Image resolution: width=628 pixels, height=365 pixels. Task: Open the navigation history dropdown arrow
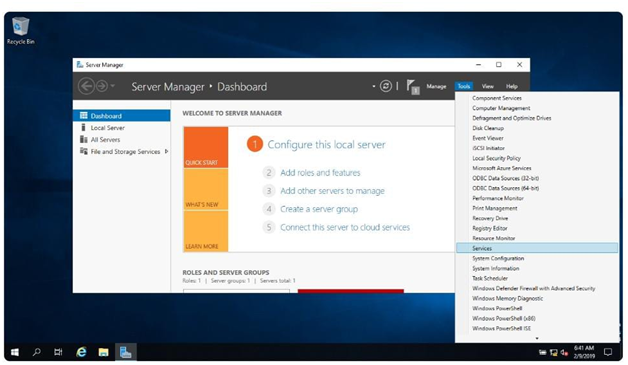pyautogui.click(x=113, y=85)
